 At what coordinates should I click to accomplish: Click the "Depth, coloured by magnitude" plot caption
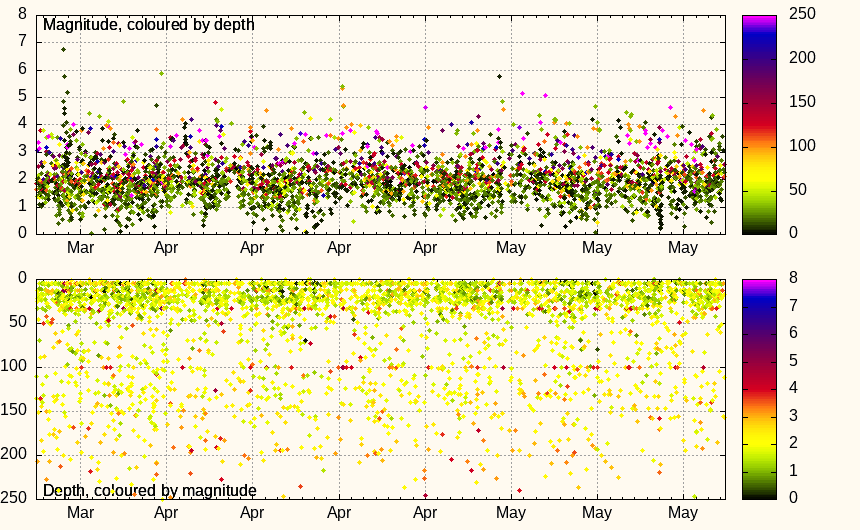(x=150, y=490)
